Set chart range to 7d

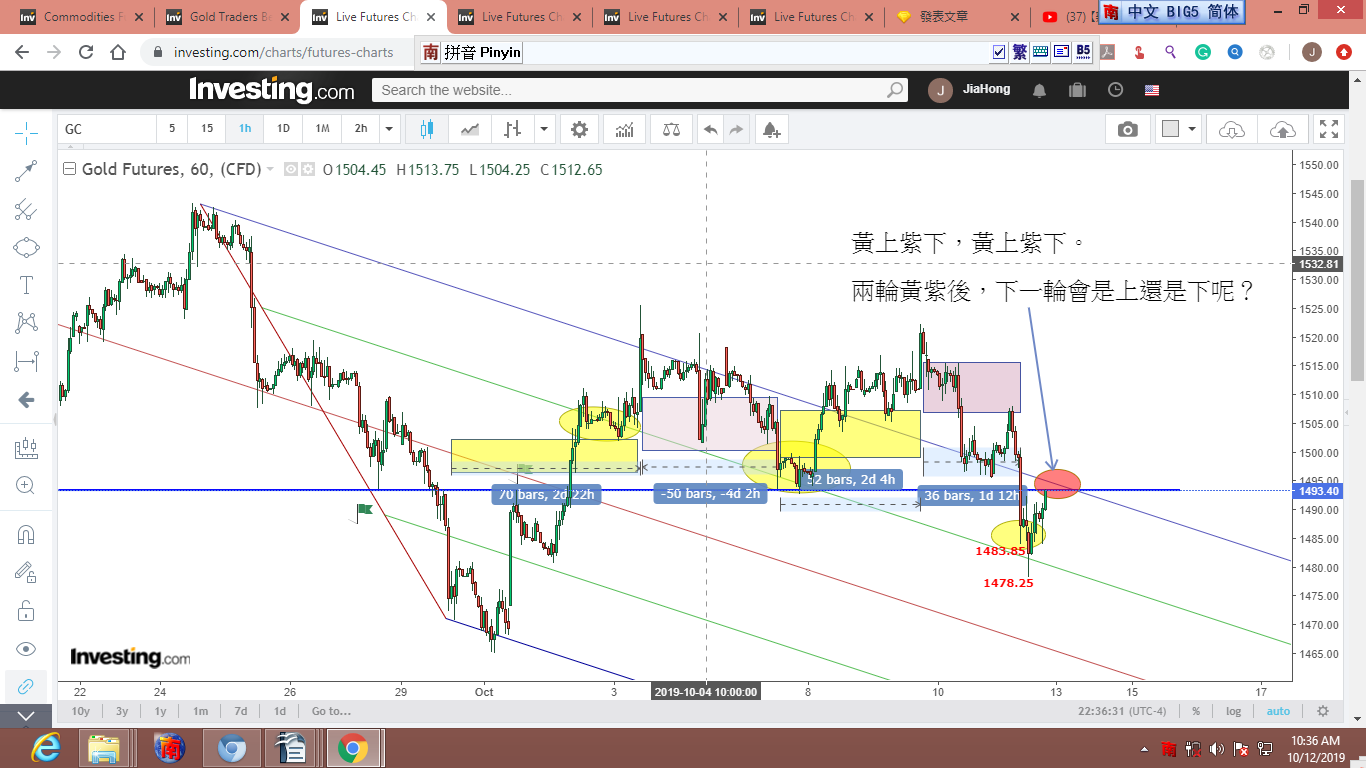point(240,711)
